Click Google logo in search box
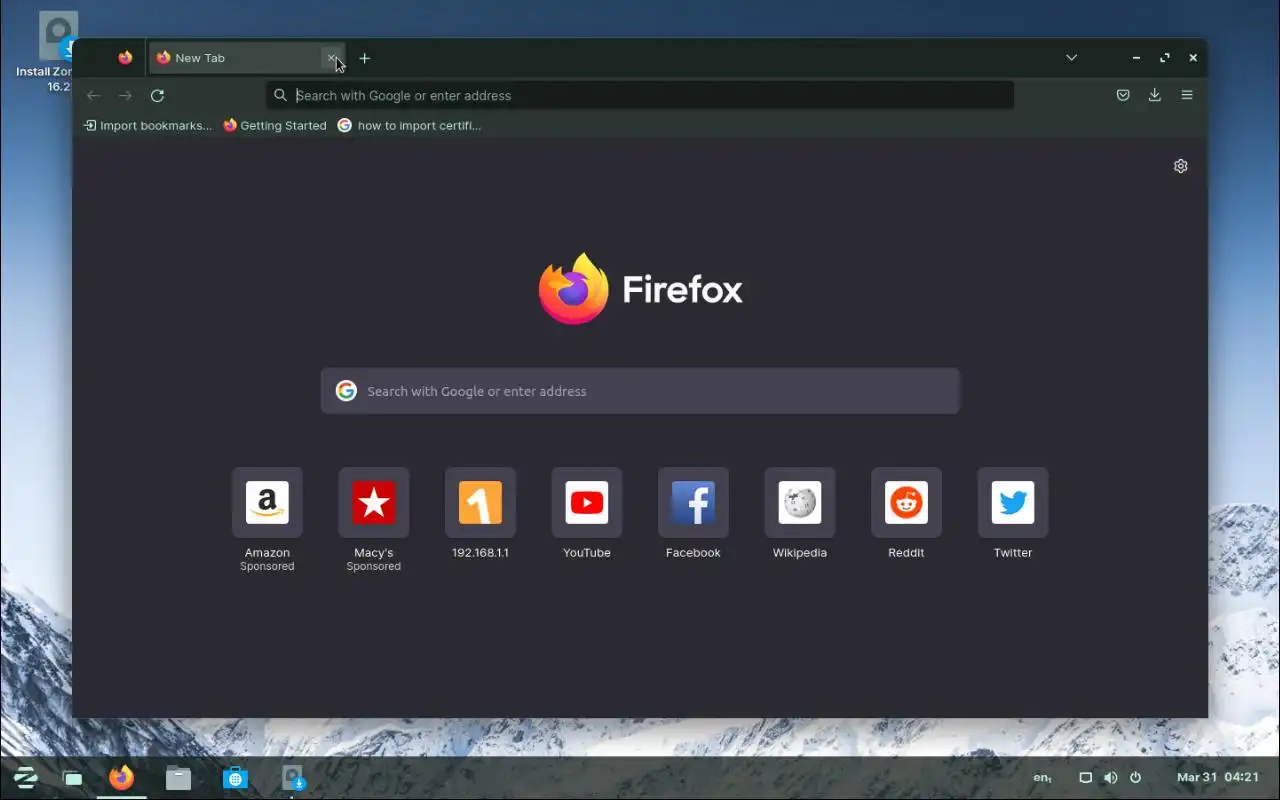Image resolution: width=1280 pixels, height=800 pixels. (346, 391)
